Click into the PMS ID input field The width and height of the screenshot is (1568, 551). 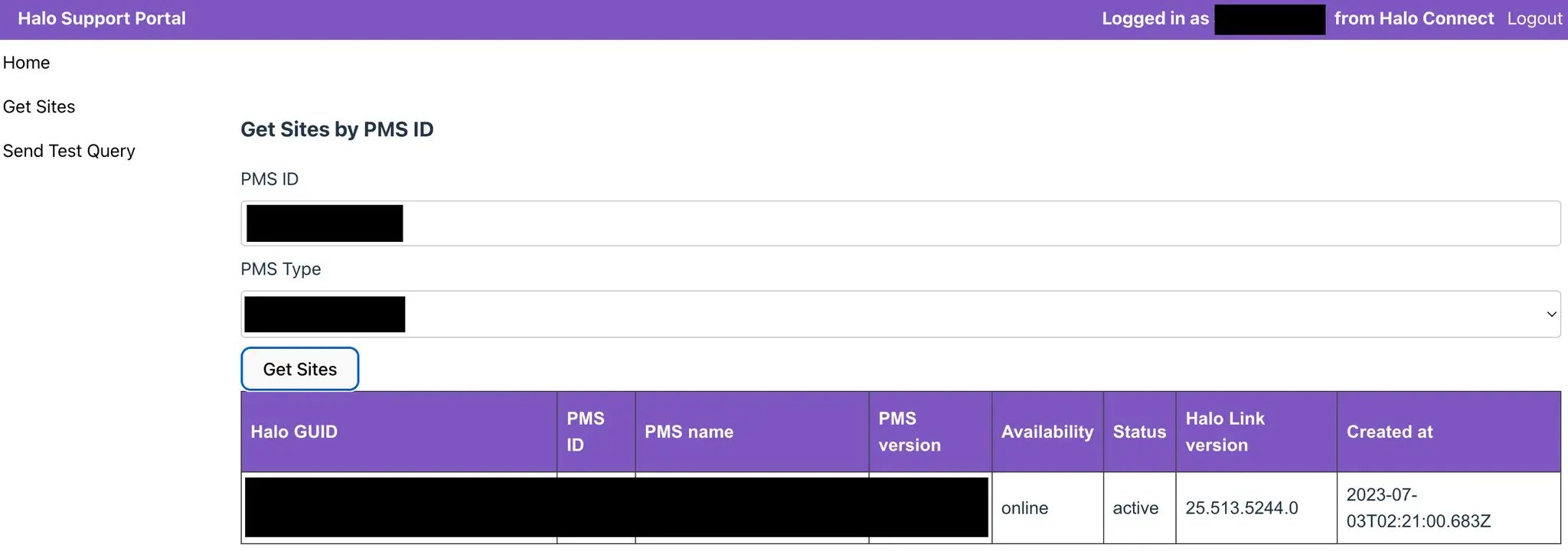(900, 223)
